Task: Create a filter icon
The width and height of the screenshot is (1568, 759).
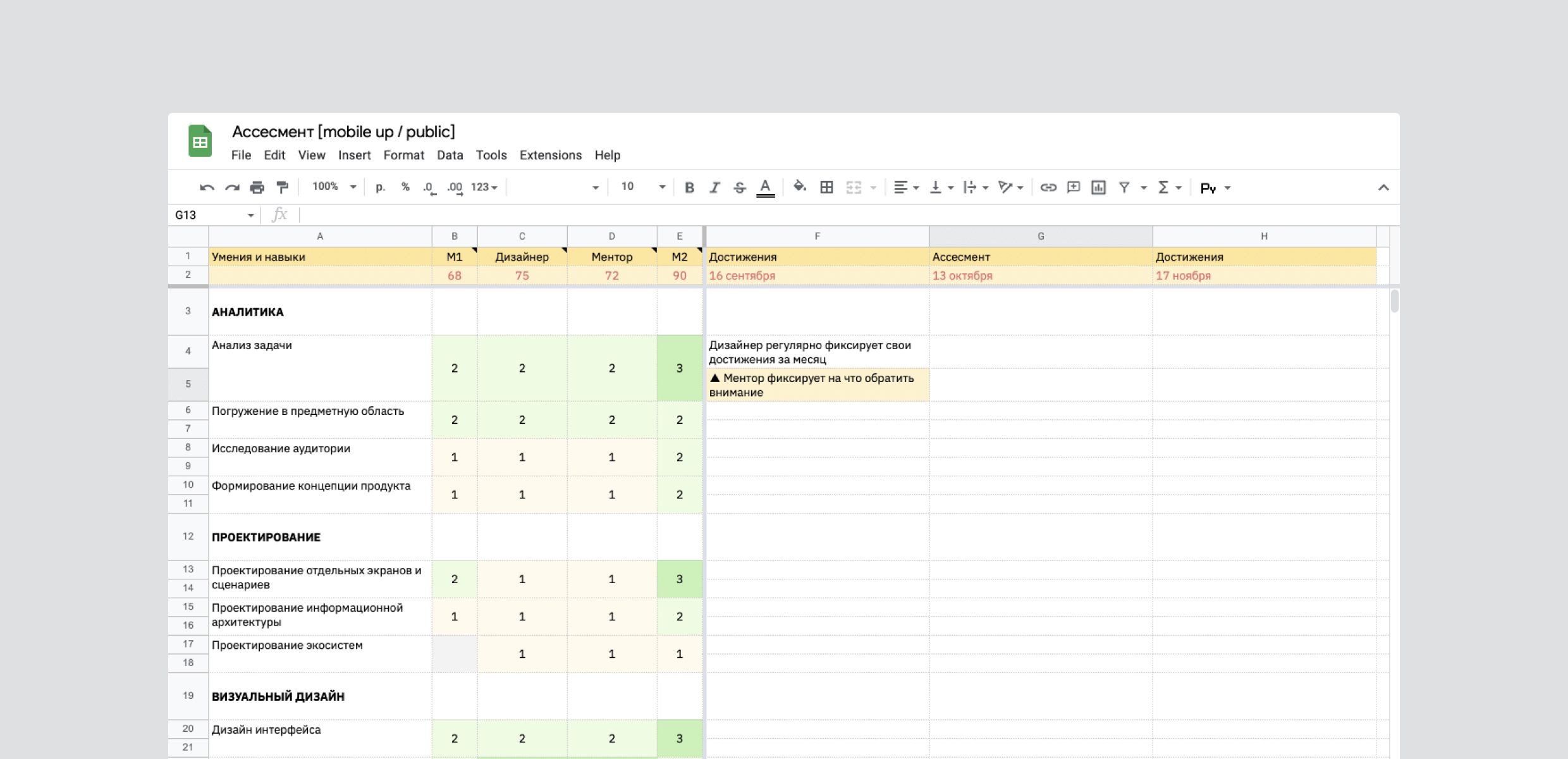Action: tap(1124, 187)
